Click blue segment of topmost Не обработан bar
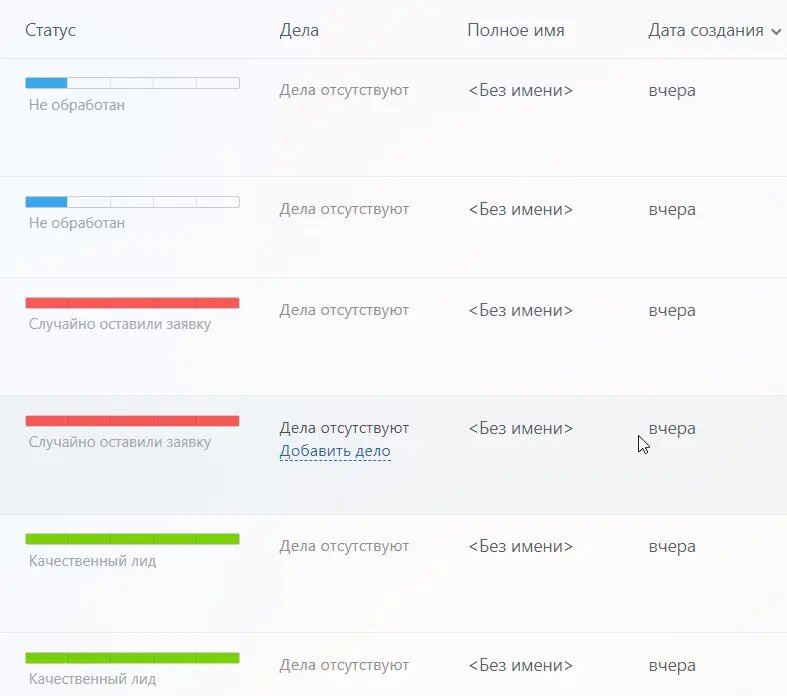This screenshot has width=787, height=696. [x=46, y=83]
